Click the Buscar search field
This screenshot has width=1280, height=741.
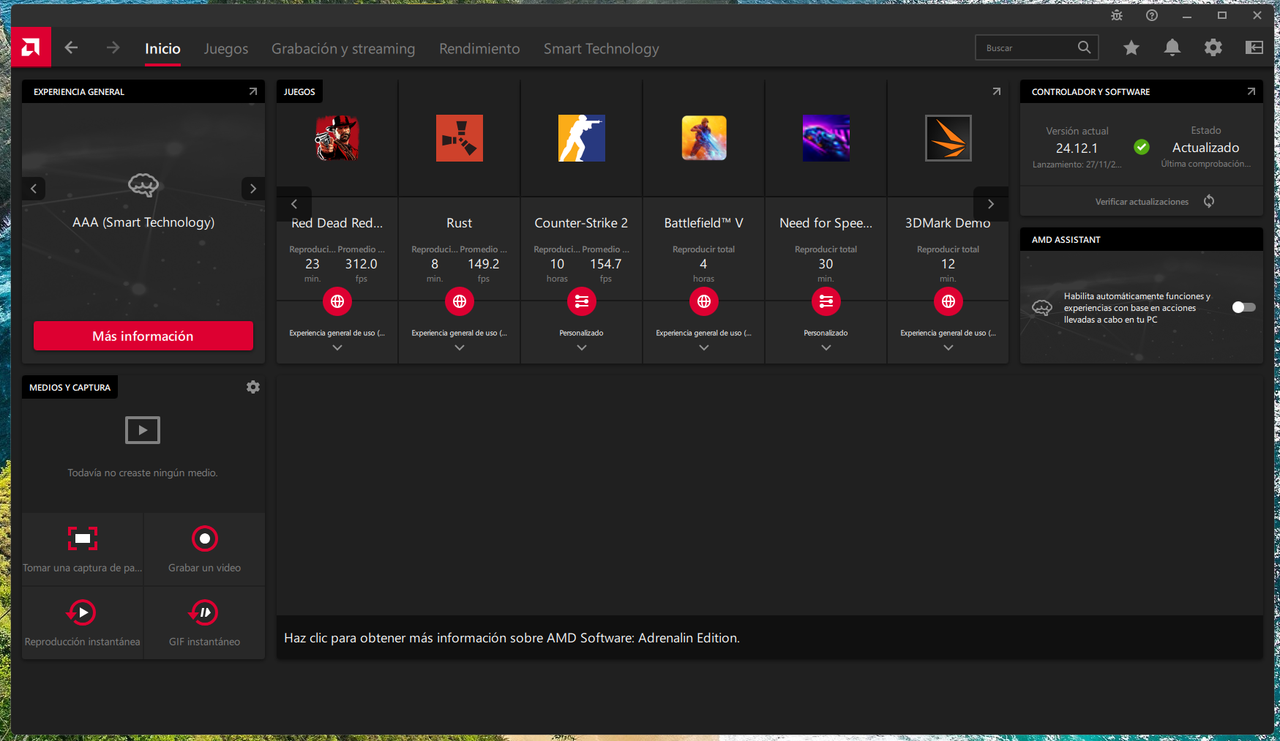click(1036, 47)
